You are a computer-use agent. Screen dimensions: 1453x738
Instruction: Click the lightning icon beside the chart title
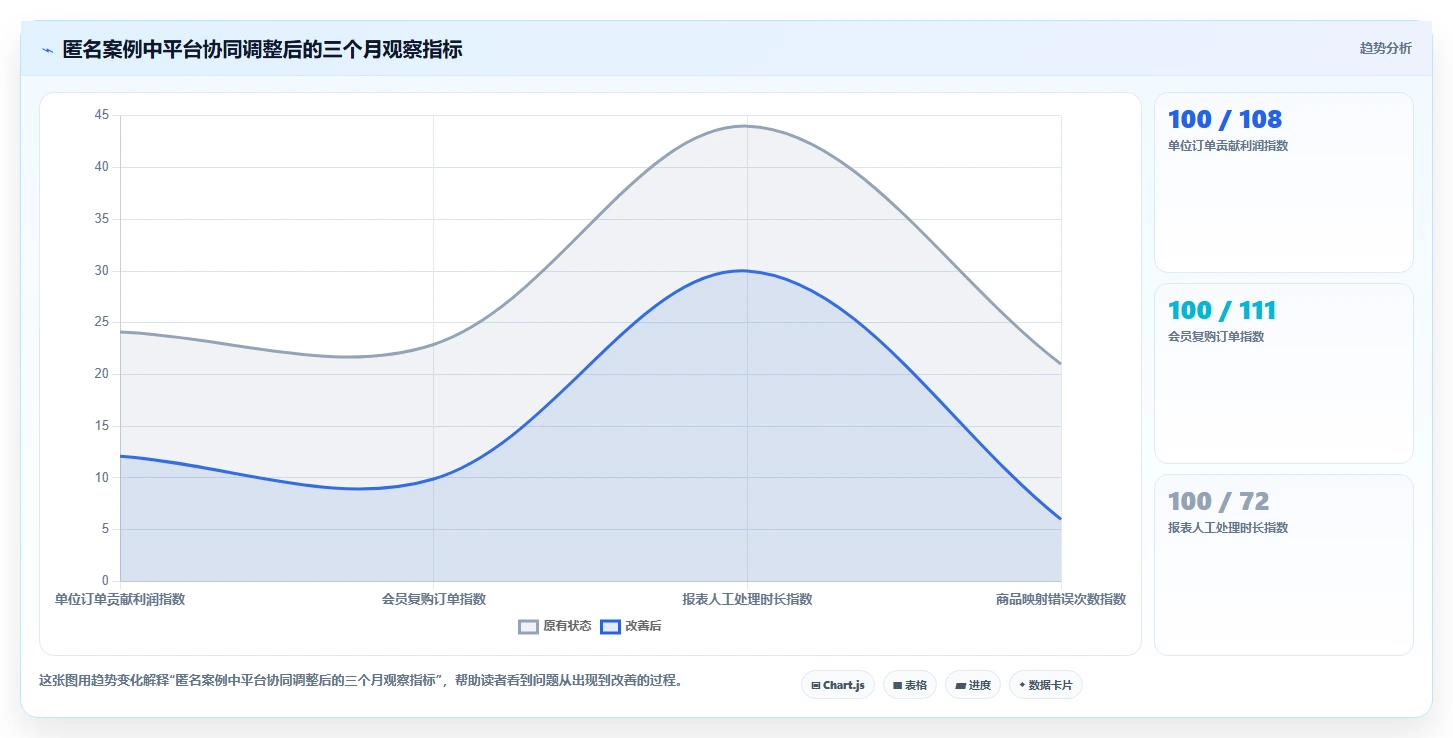(x=47, y=50)
